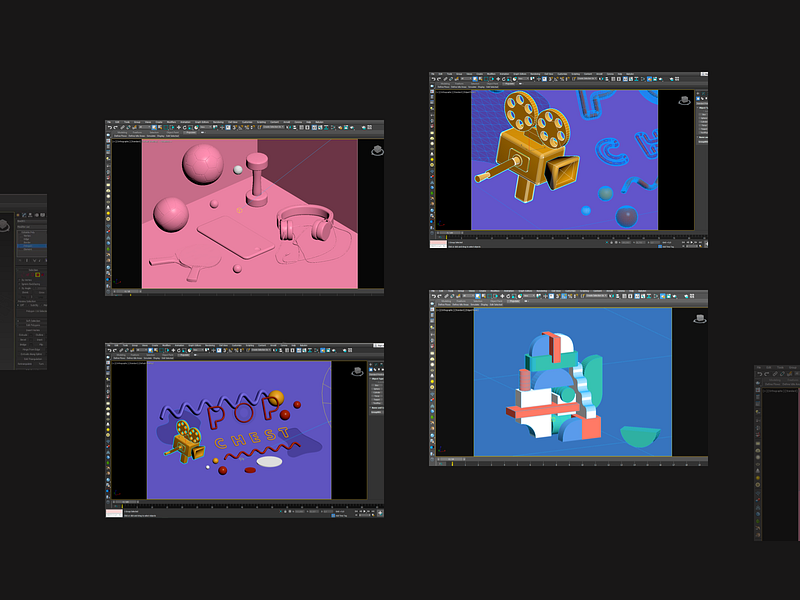Screen dimensions: 800x600
Task: Open Select by Name in pink scene window
Action: (160, 128)
